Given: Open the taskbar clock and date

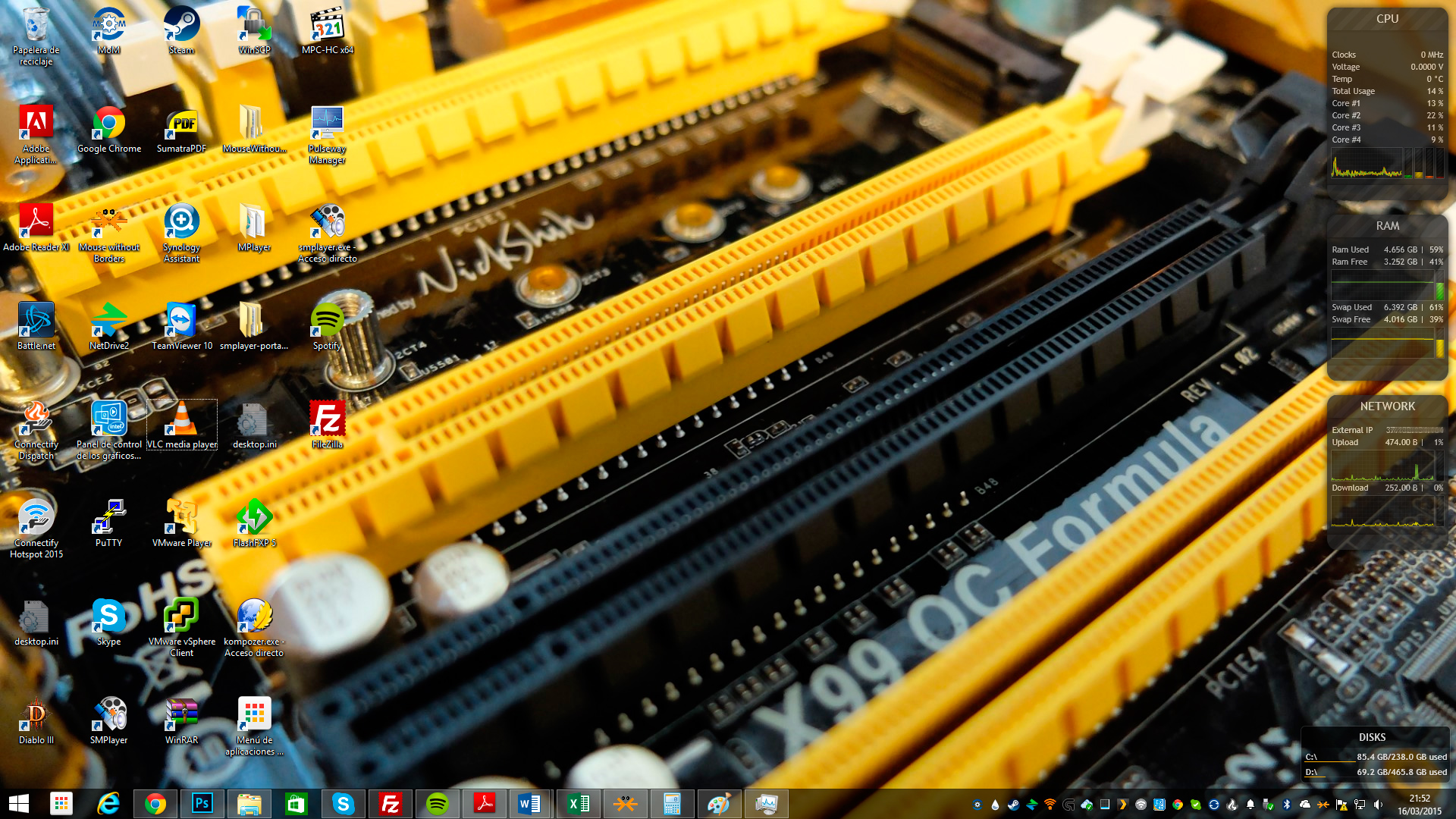Looking at the screenshot, I should coord(1419,805).
